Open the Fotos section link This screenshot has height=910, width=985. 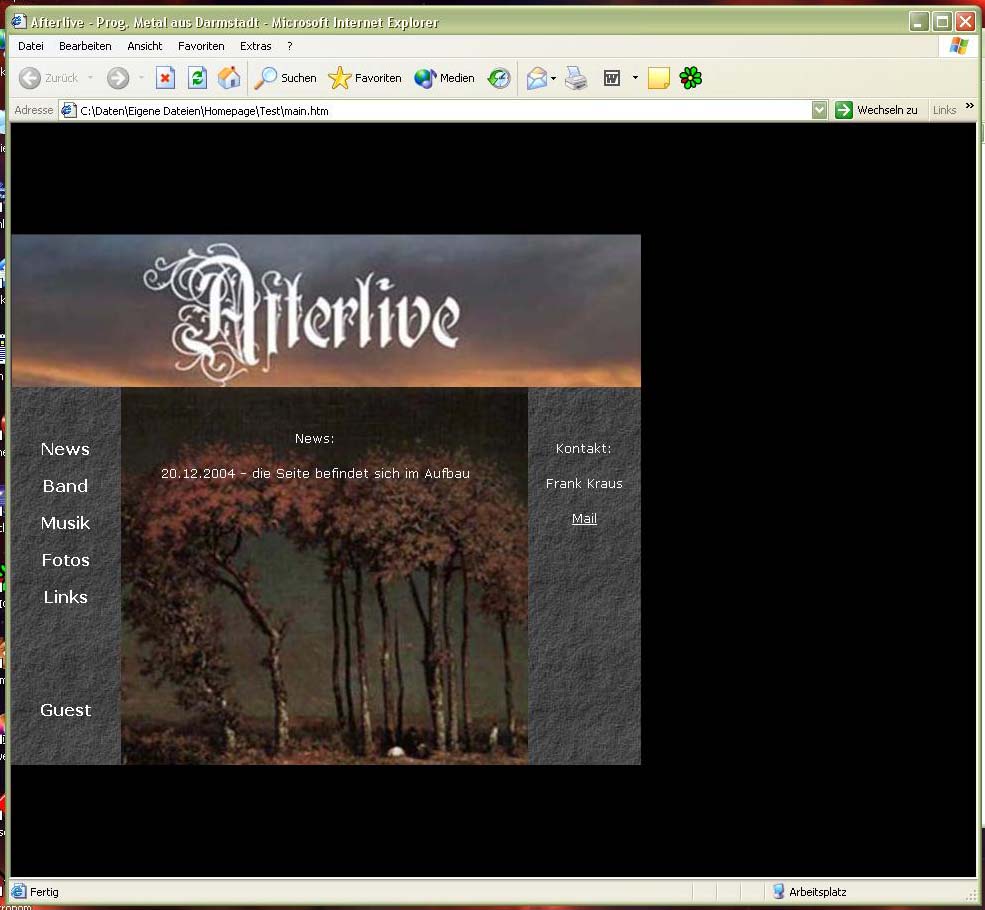coord(65,560)
